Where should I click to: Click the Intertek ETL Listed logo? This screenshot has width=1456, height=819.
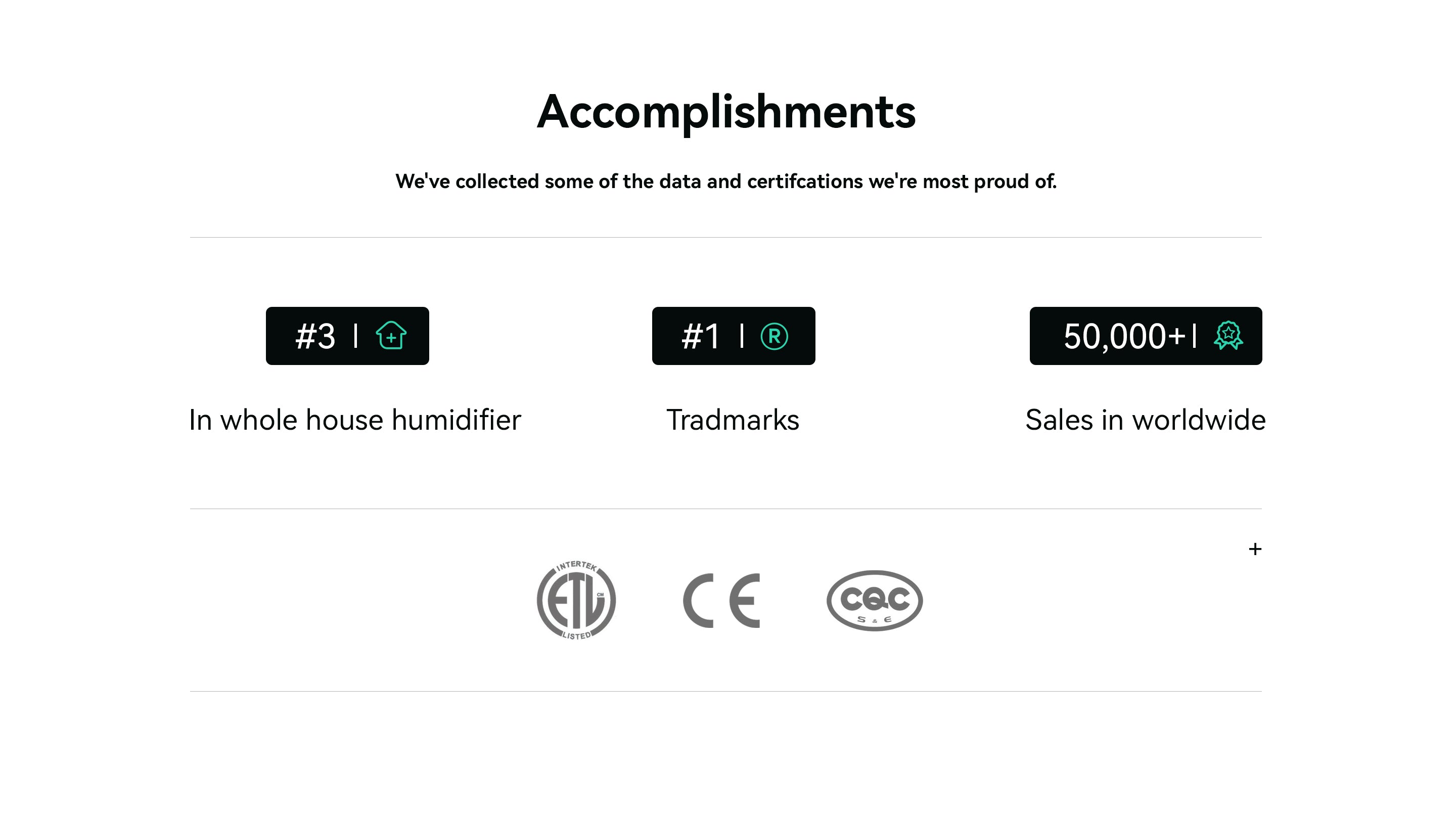576,600
